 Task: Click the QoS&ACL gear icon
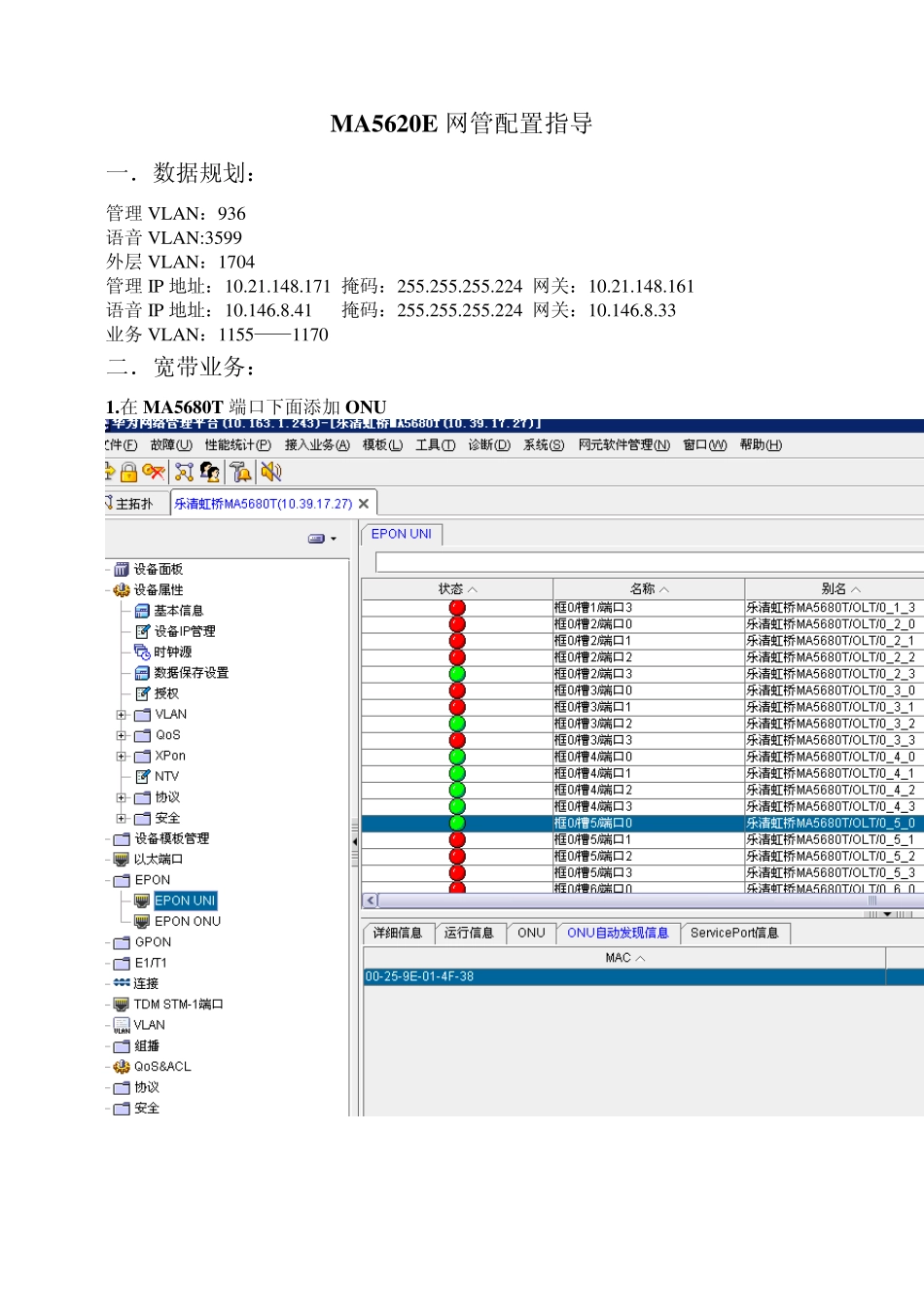click(122, 1067)
